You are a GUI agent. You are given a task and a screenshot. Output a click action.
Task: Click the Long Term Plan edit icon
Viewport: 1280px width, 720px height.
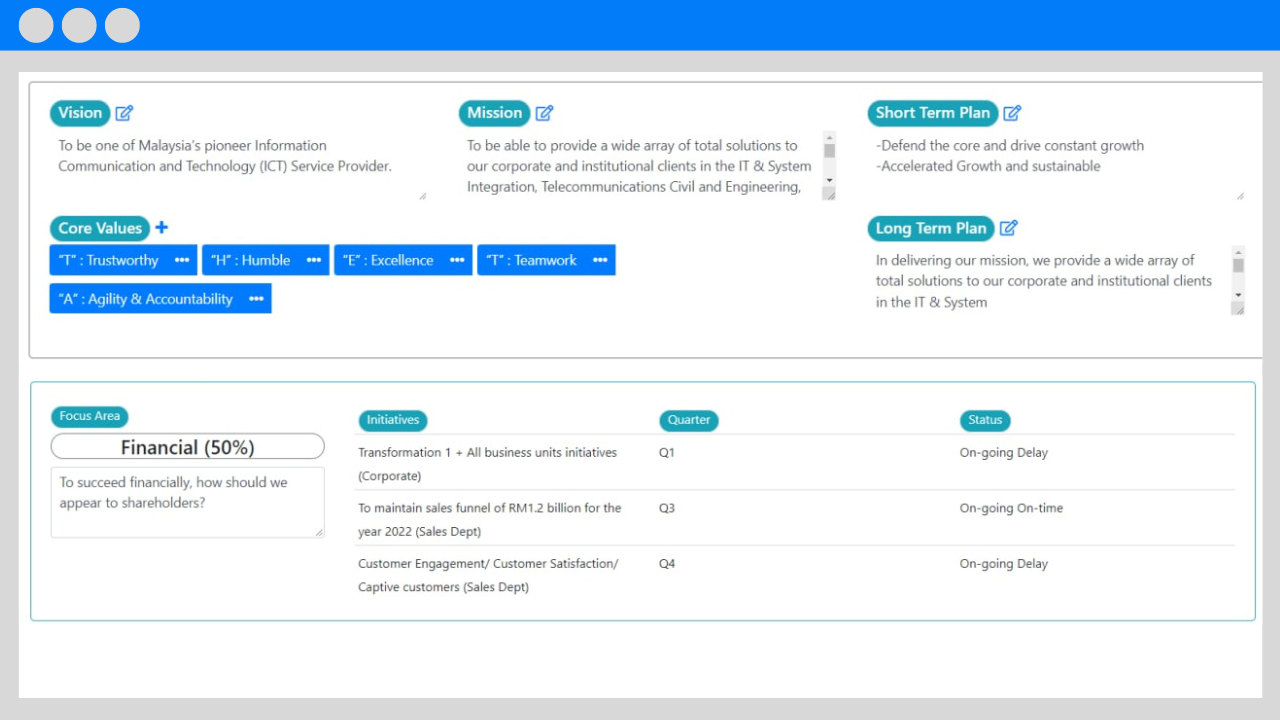pyautogui.click(x=1008, y=228)
